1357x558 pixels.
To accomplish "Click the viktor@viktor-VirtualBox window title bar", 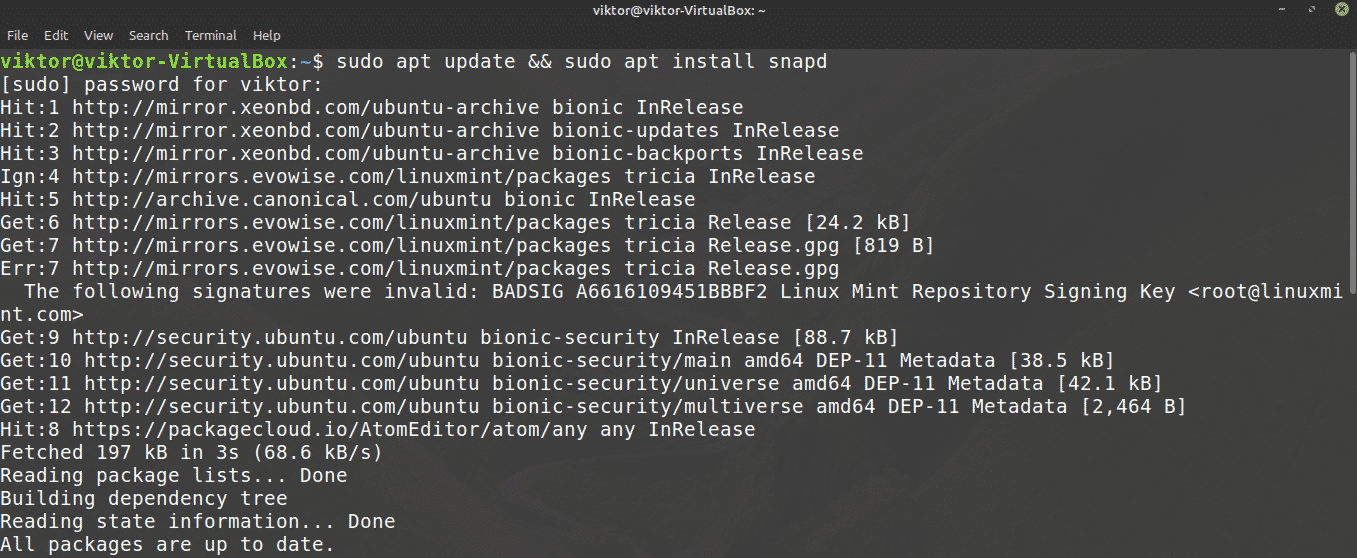I will (x=678, y=10).
